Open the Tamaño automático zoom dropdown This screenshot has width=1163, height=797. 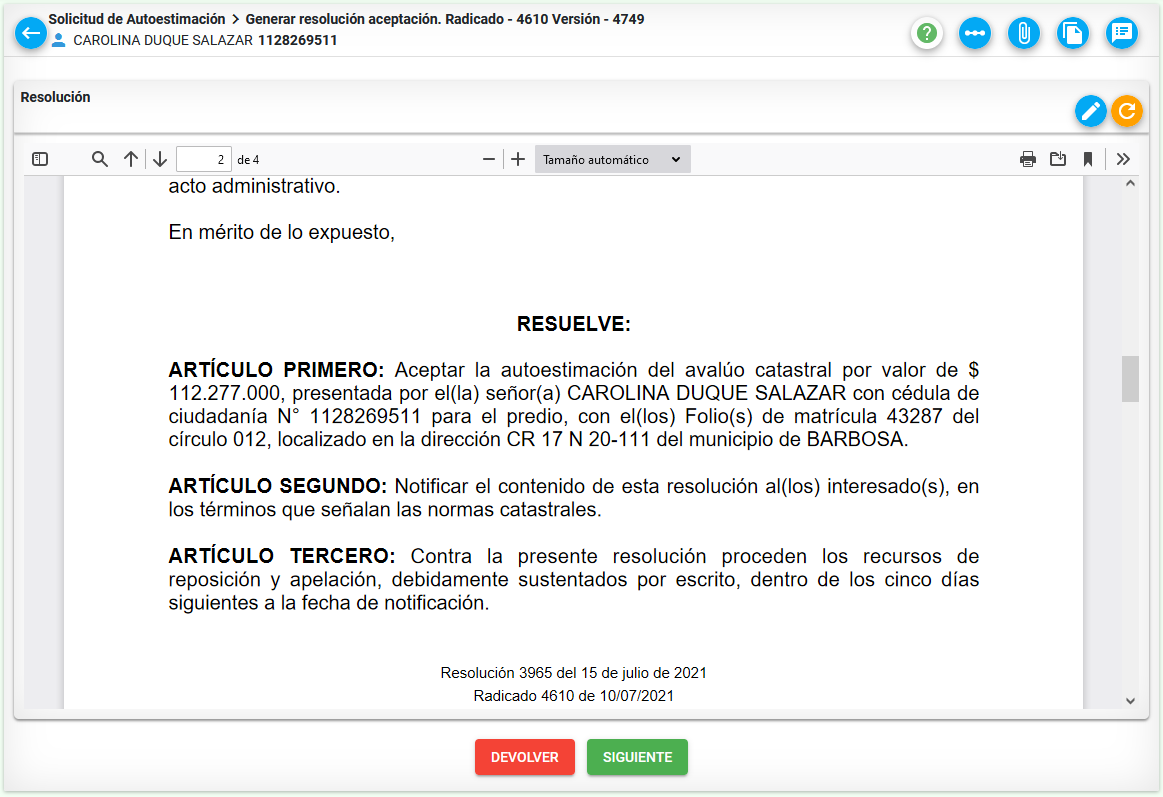point(613,159)
